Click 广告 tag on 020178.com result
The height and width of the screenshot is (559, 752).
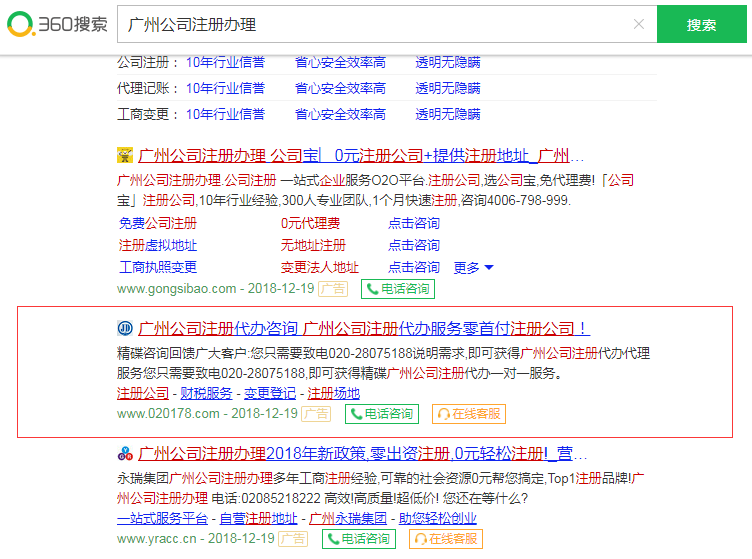(317, 414)
